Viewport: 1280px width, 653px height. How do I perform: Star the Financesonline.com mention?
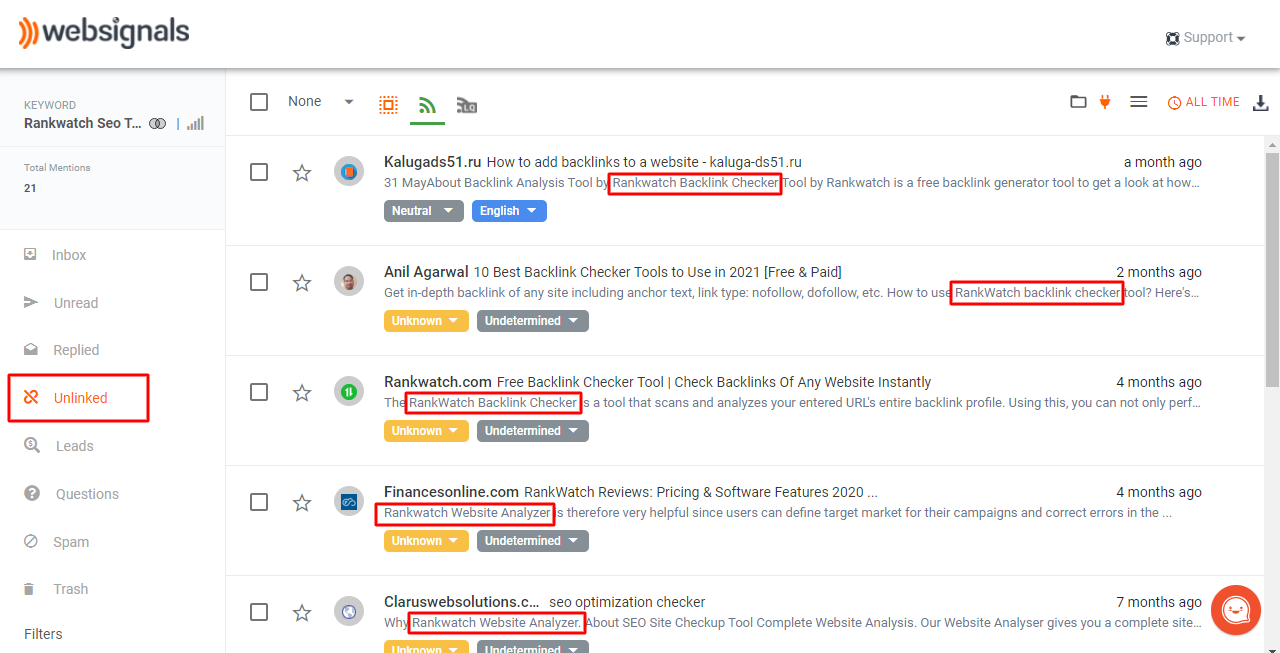pos(302,503)
